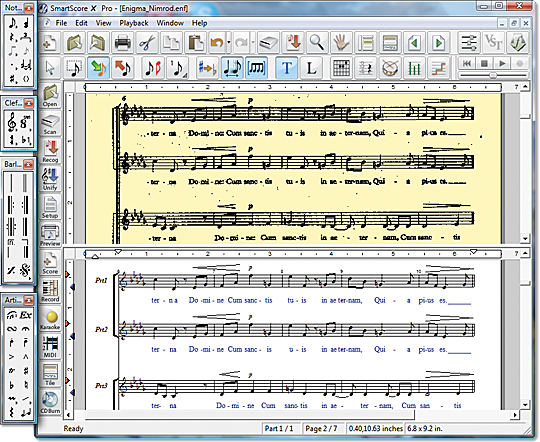Click the Cut scissors icon
540x442 pixels.
tap(147, 43)
